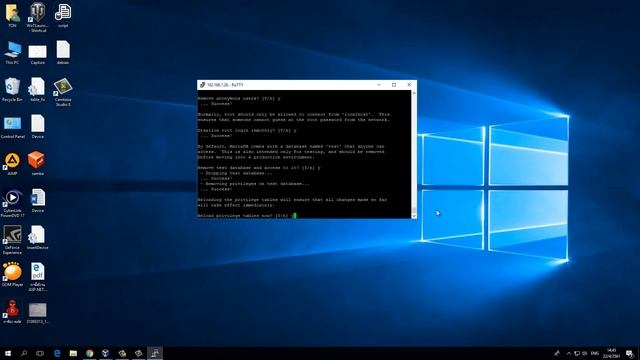640x360 pixels.
Task: Open the debian file icon
Action: click(x=63, y=53)
